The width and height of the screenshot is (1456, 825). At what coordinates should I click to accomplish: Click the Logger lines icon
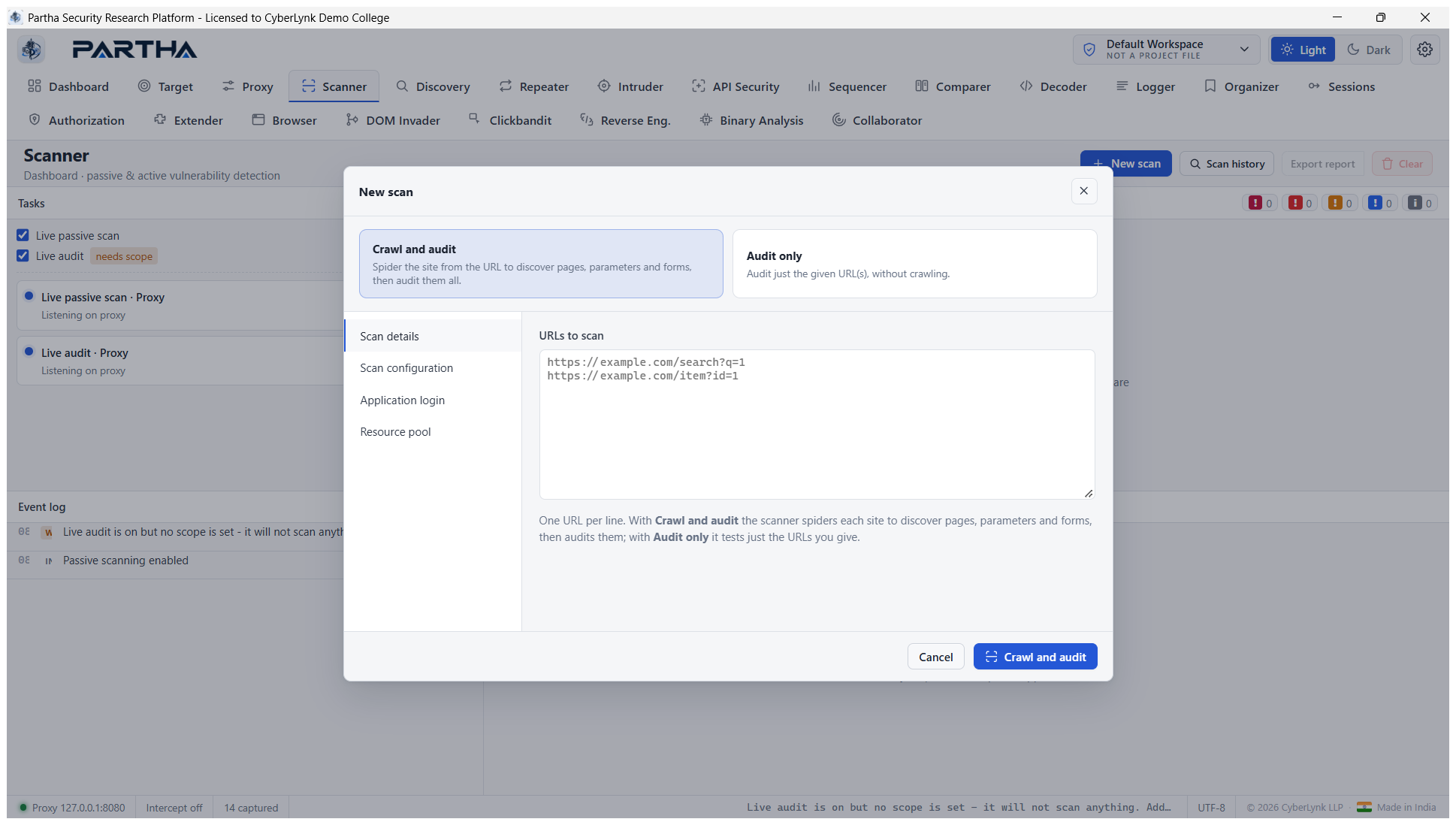click(x=1122, y=86)
